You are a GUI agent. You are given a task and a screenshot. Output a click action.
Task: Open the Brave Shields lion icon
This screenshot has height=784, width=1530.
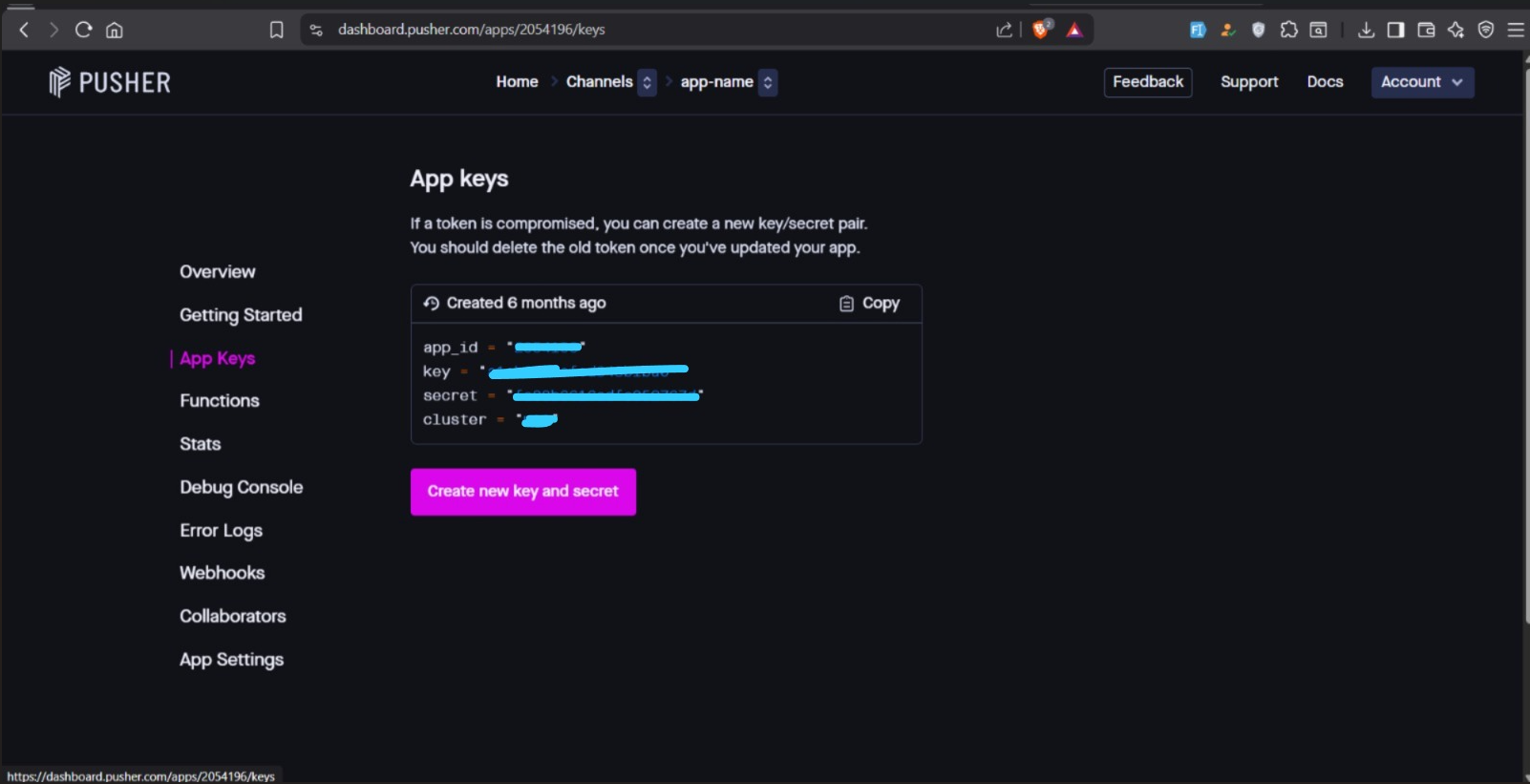click(1042, 30)
